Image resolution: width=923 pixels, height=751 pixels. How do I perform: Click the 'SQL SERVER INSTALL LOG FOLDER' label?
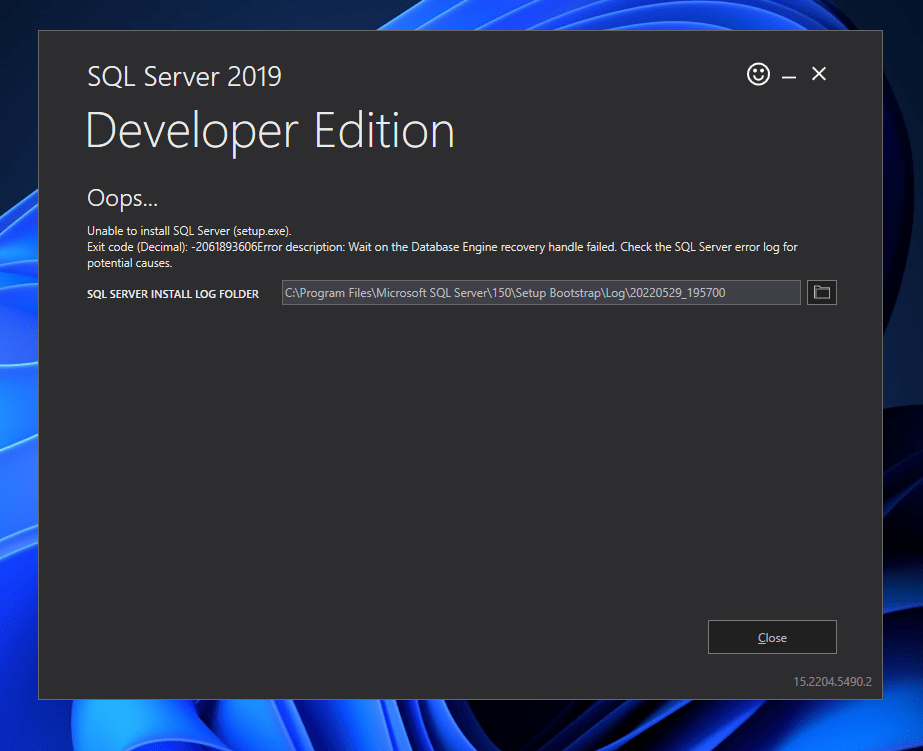pyautogui.click(x=173, y=294)
